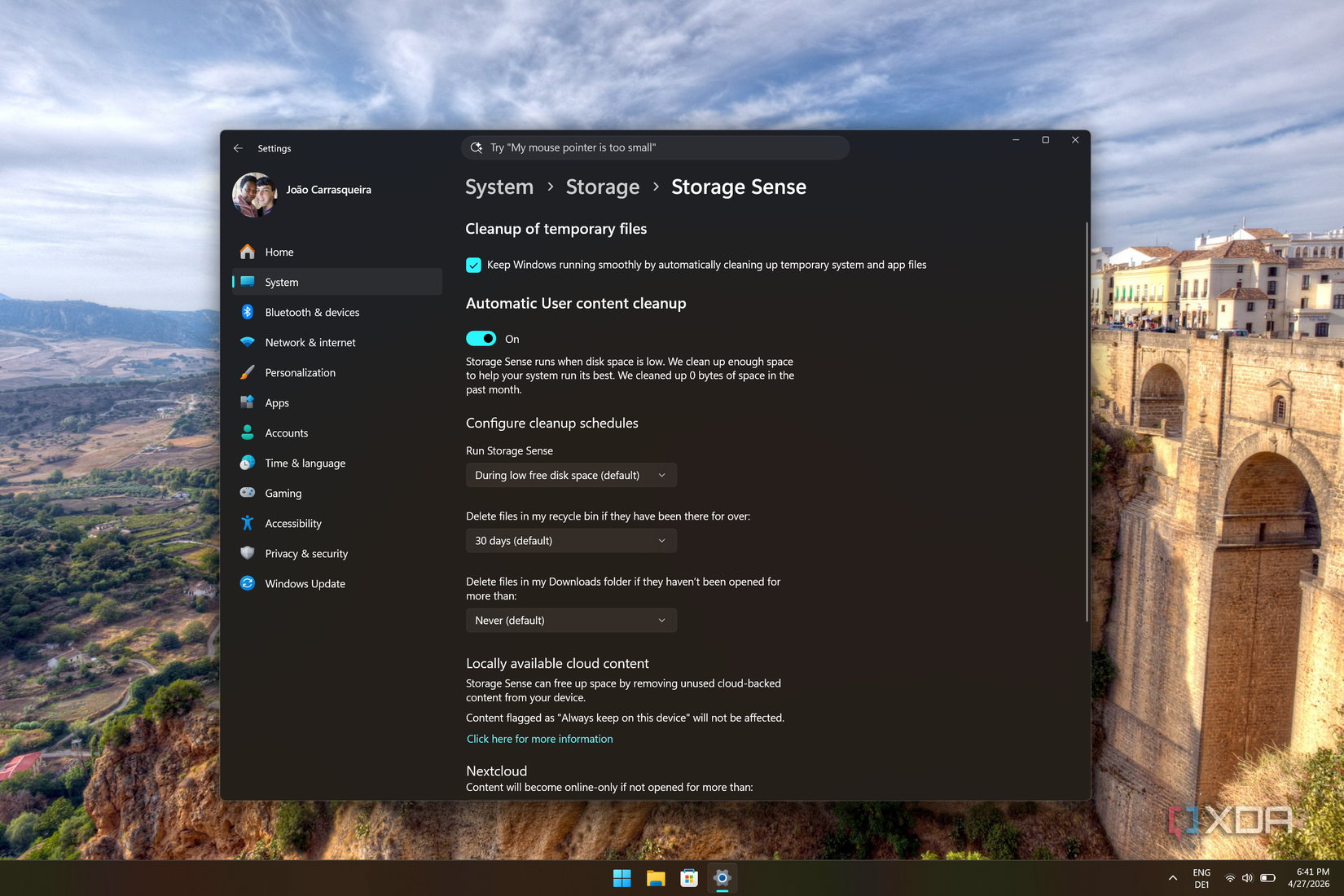1344x896 pixels.
Task: Click the Home icon in sidebar
Action: (248, 252)
